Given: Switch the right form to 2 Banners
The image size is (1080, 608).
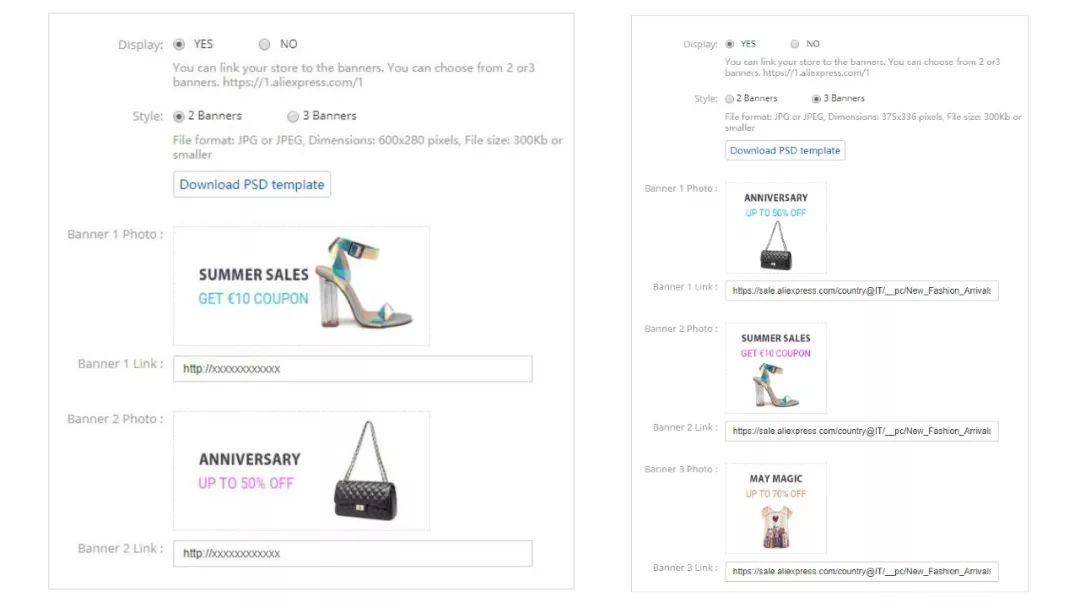Looking at the screenshot, I should pos(730,99).
